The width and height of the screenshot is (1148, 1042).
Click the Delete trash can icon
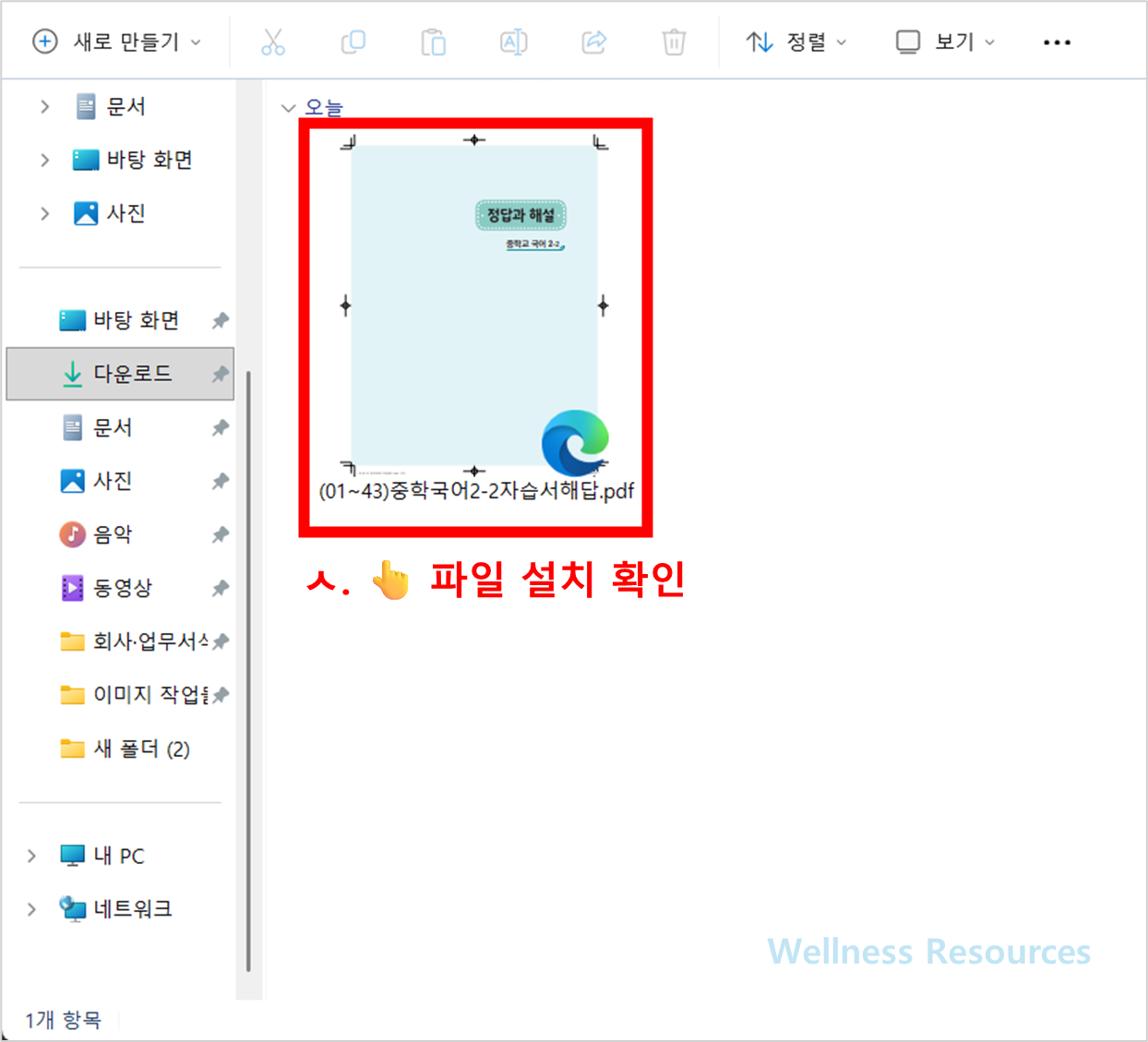pos(675,42)
